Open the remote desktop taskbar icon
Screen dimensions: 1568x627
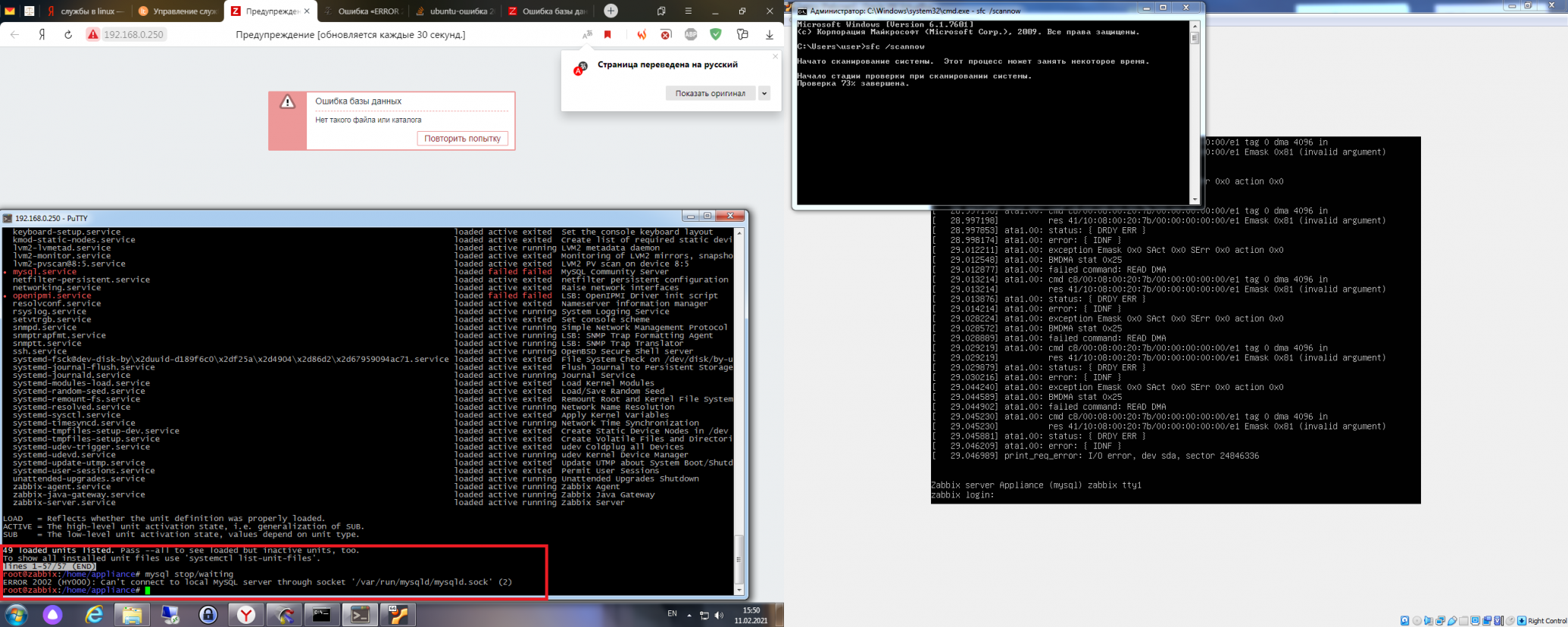pyautogui.click(x=170, y=615)
